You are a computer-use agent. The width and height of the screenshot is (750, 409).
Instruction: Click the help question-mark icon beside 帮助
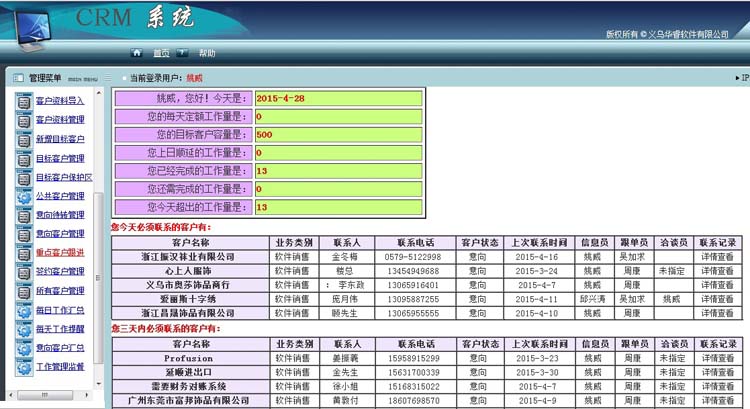point(182,53)
